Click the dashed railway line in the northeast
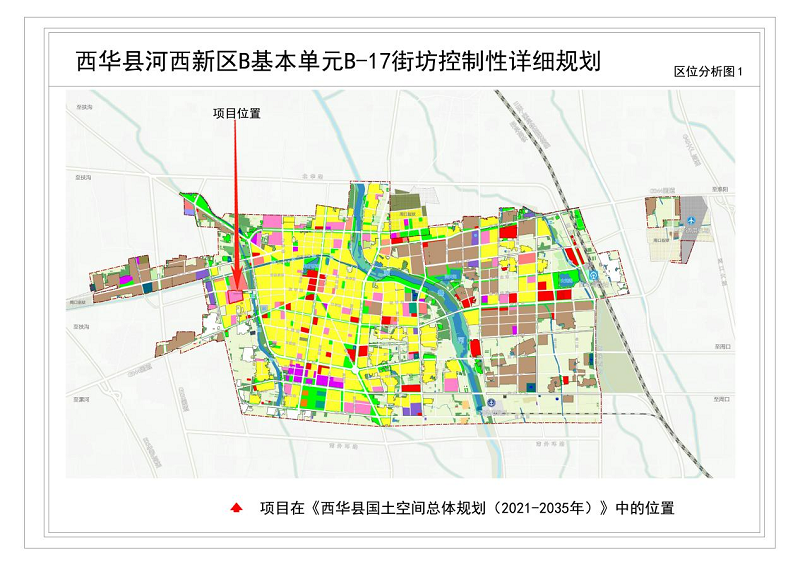The image size is (800, 565). (x=528, y=130)
